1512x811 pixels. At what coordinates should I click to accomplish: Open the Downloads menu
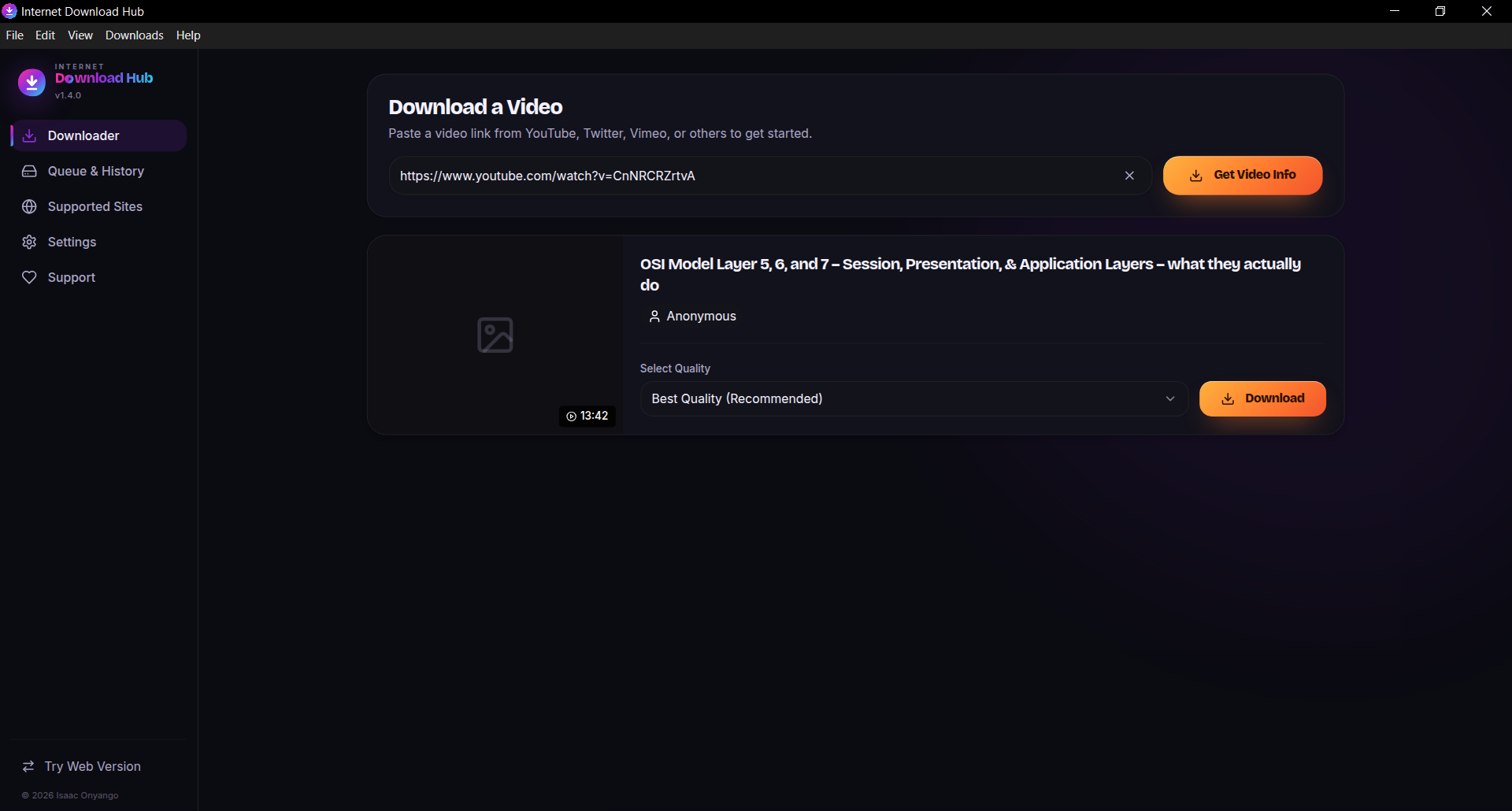coord(135,35)
